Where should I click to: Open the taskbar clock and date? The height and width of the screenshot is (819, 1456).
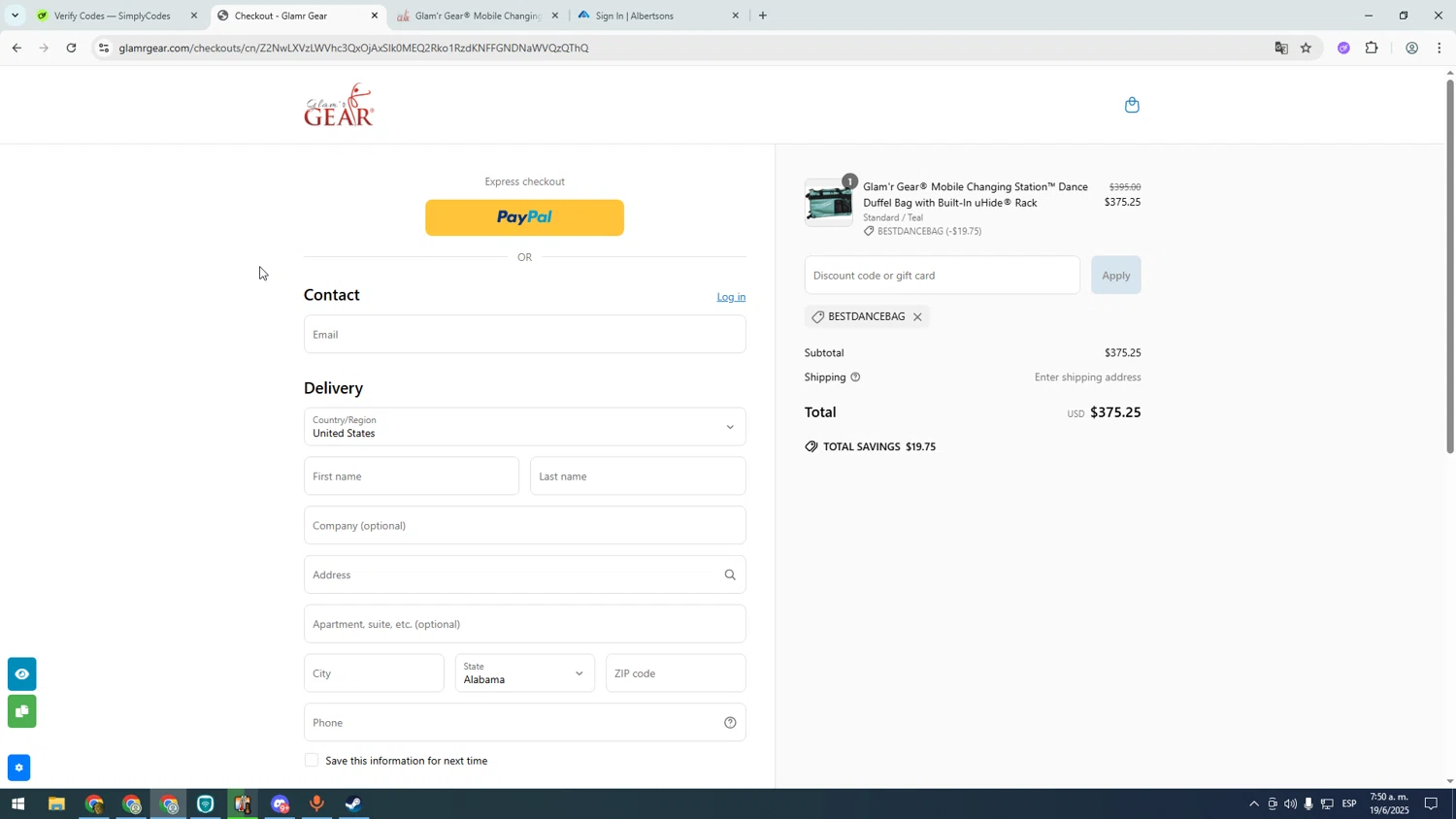pyautogui.click(x=1389, y=804)
